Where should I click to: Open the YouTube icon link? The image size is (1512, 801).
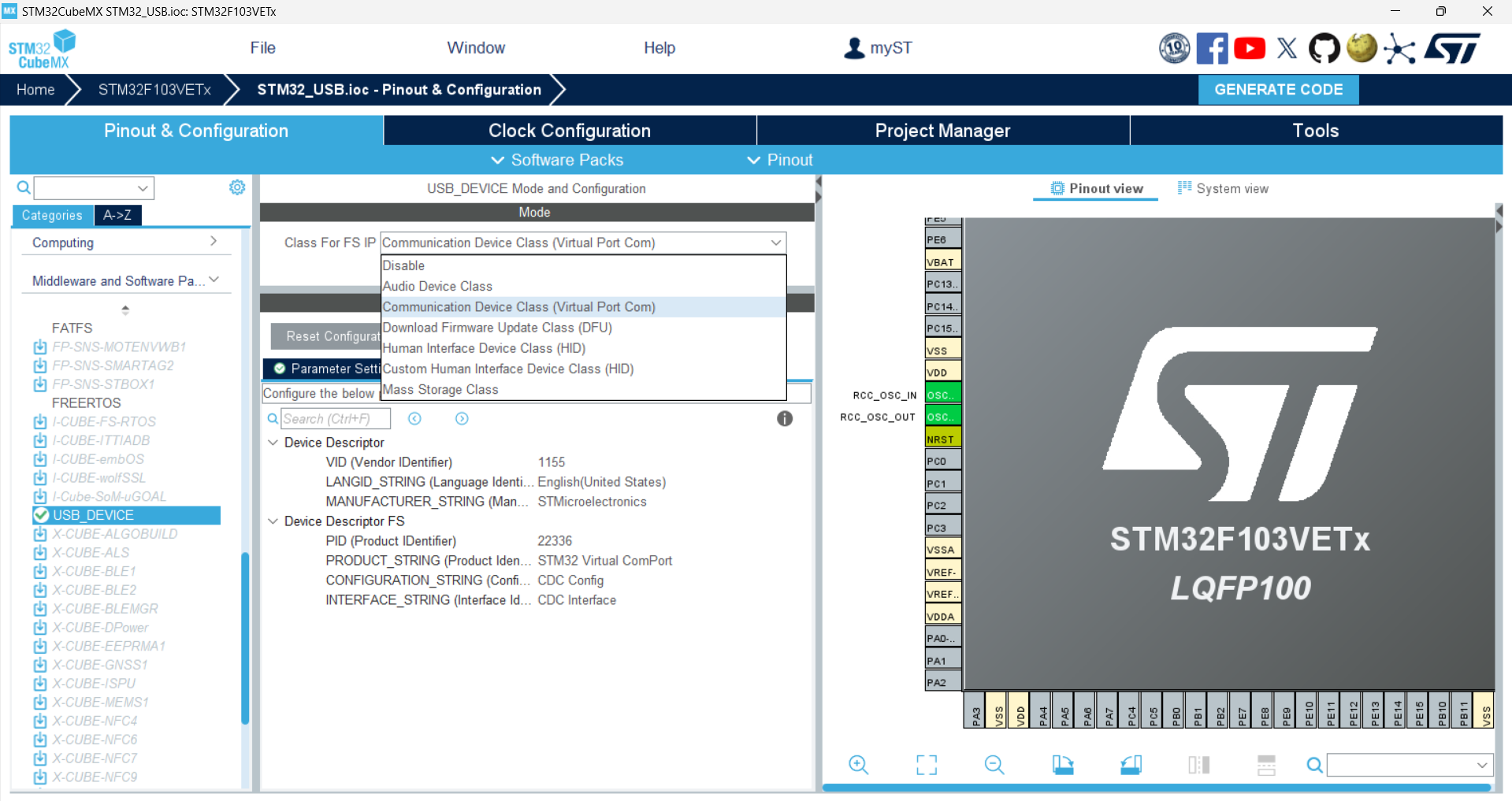pos(1250,48)
